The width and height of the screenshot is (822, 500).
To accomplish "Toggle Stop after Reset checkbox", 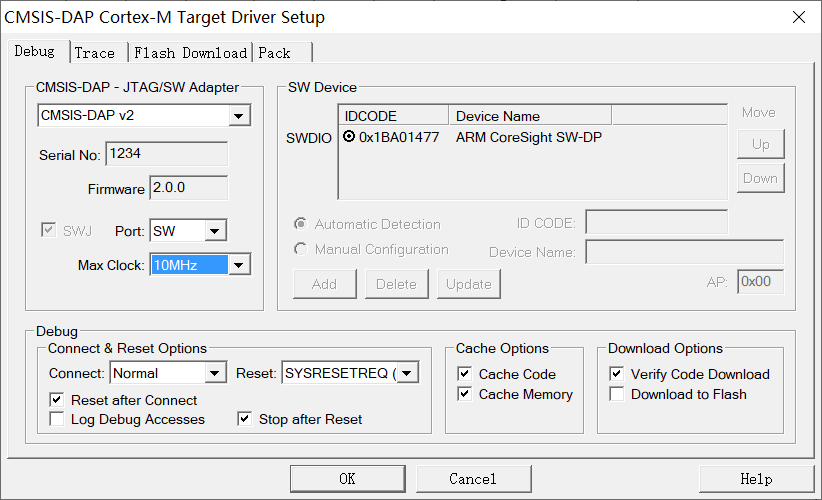I will [x=244, y=419].
